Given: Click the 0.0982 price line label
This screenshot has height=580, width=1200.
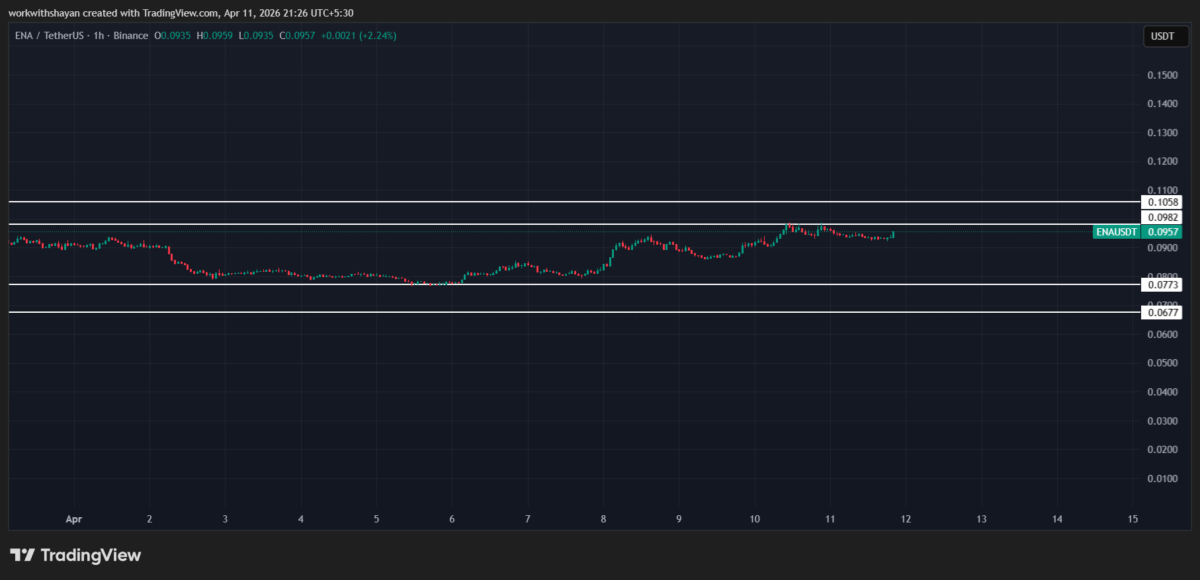Looking at the screenshot, I should pyautogui.click(x=1163, y=216).
